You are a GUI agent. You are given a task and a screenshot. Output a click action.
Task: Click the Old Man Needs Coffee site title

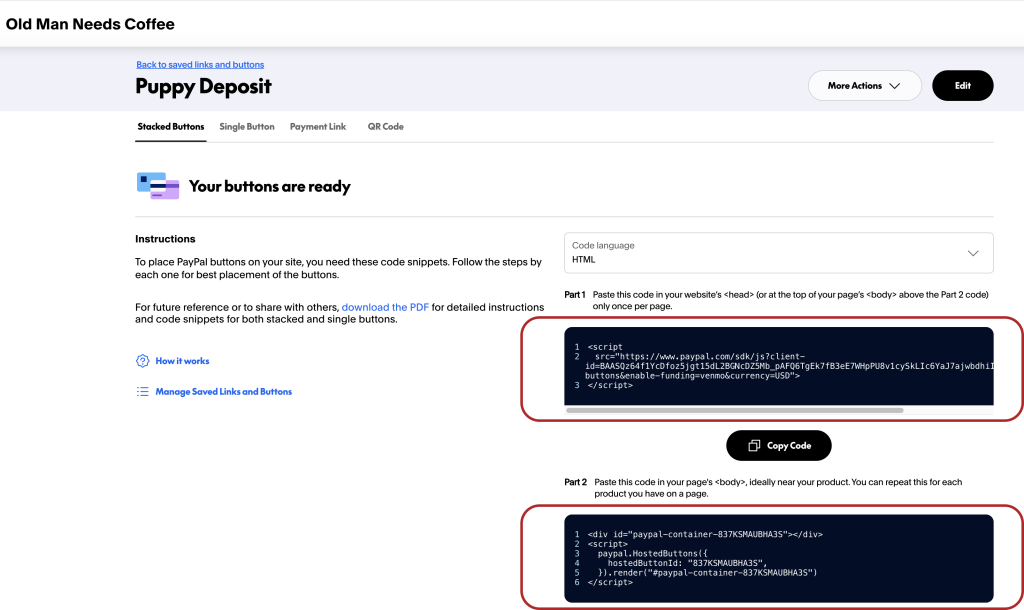click(x=90, y=24)
